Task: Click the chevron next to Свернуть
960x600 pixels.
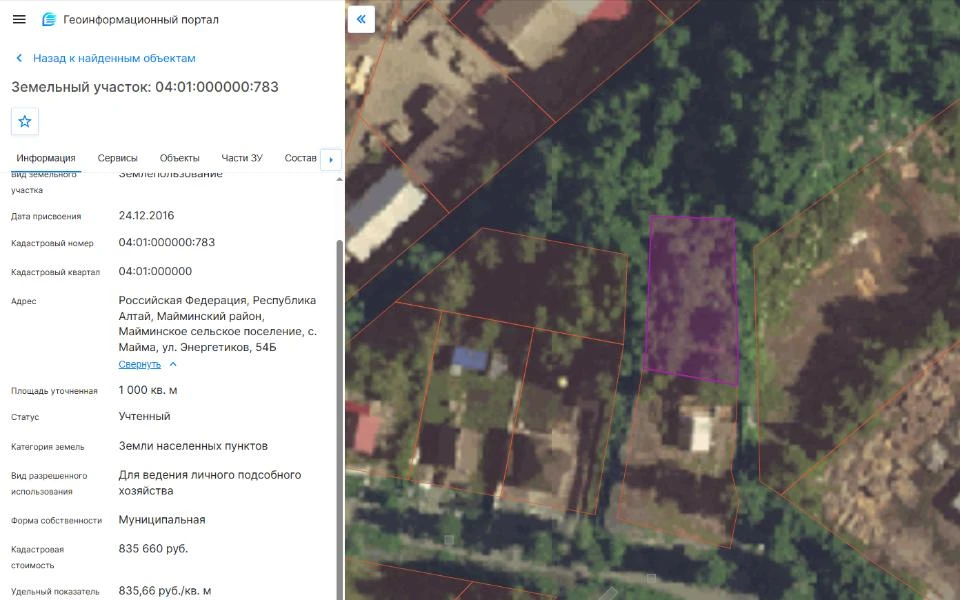Action: (173, 364)
